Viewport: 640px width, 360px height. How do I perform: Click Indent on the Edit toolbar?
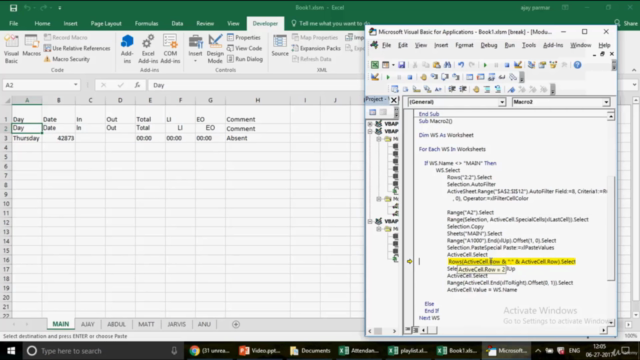point(452,89)
